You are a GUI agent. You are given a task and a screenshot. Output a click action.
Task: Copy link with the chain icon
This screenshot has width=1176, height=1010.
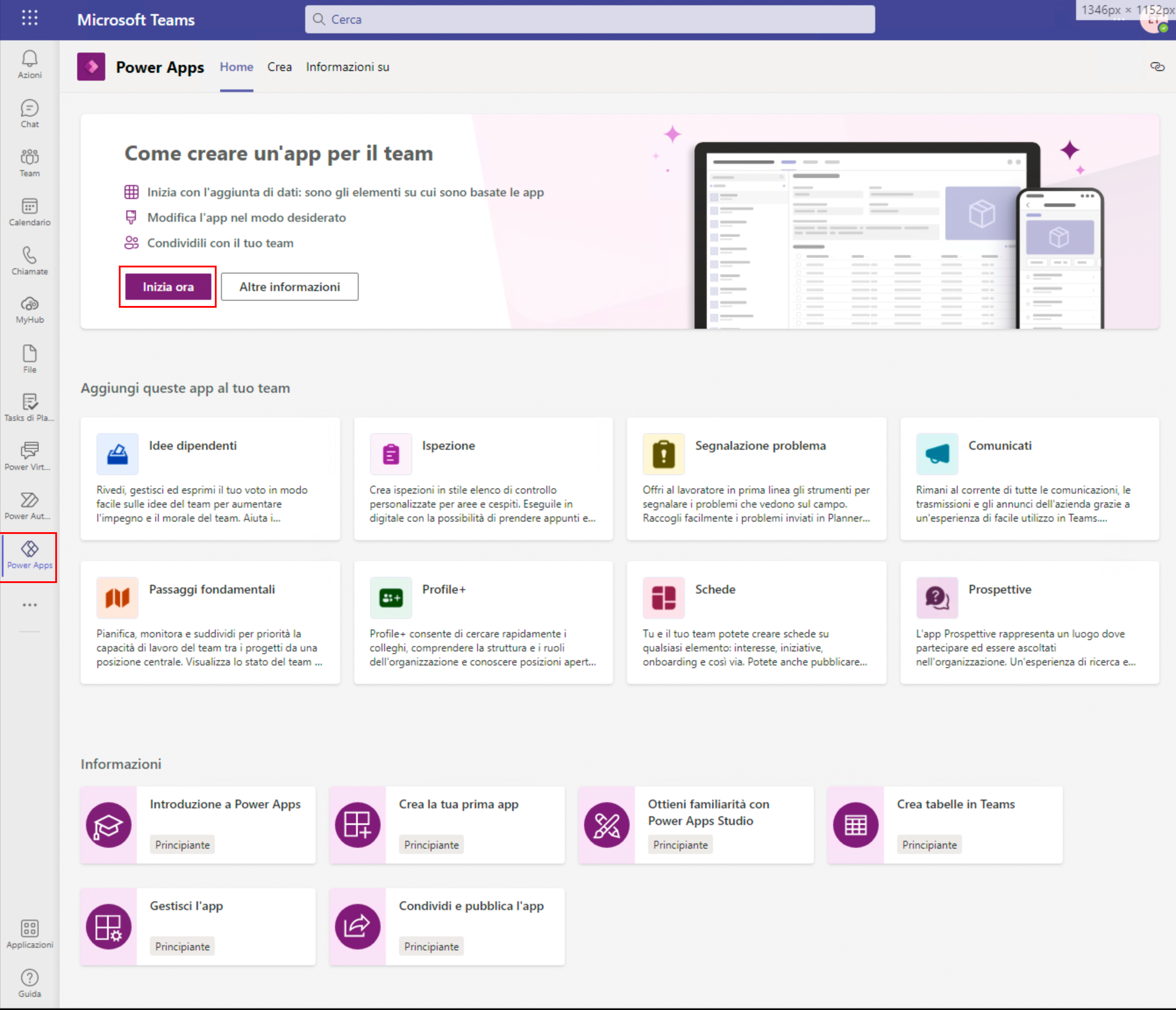point(1157,67)
